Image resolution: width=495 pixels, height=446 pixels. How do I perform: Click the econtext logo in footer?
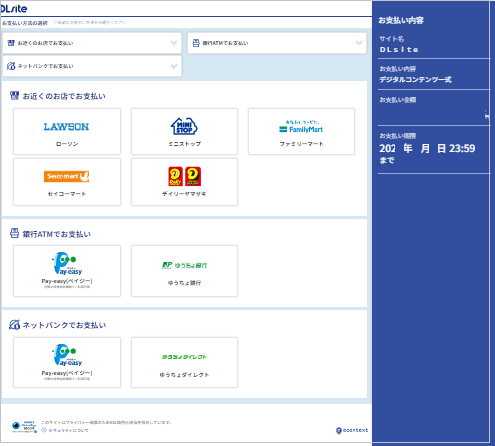[352, 430]
